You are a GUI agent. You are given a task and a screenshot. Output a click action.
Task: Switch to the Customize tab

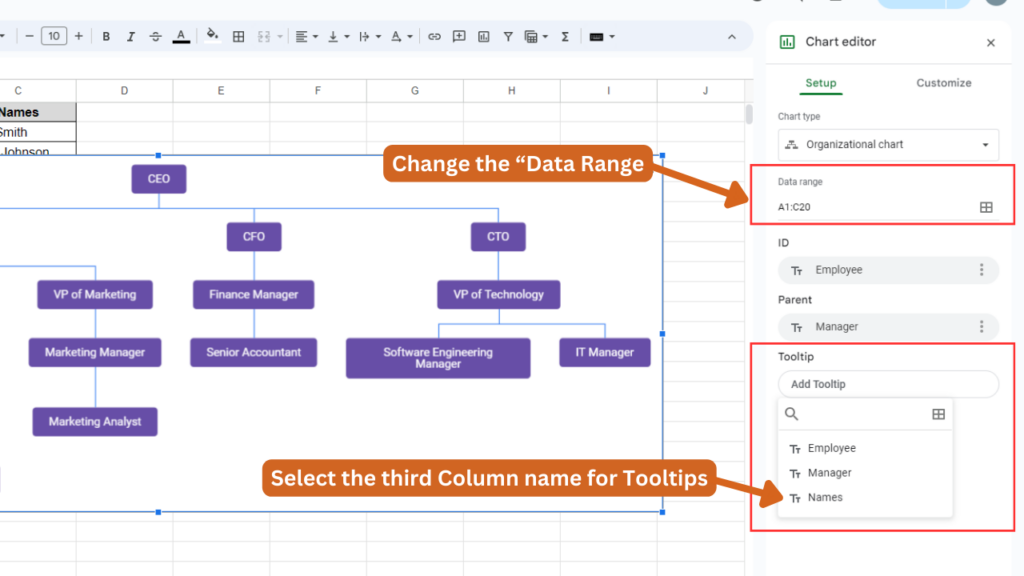943,84
